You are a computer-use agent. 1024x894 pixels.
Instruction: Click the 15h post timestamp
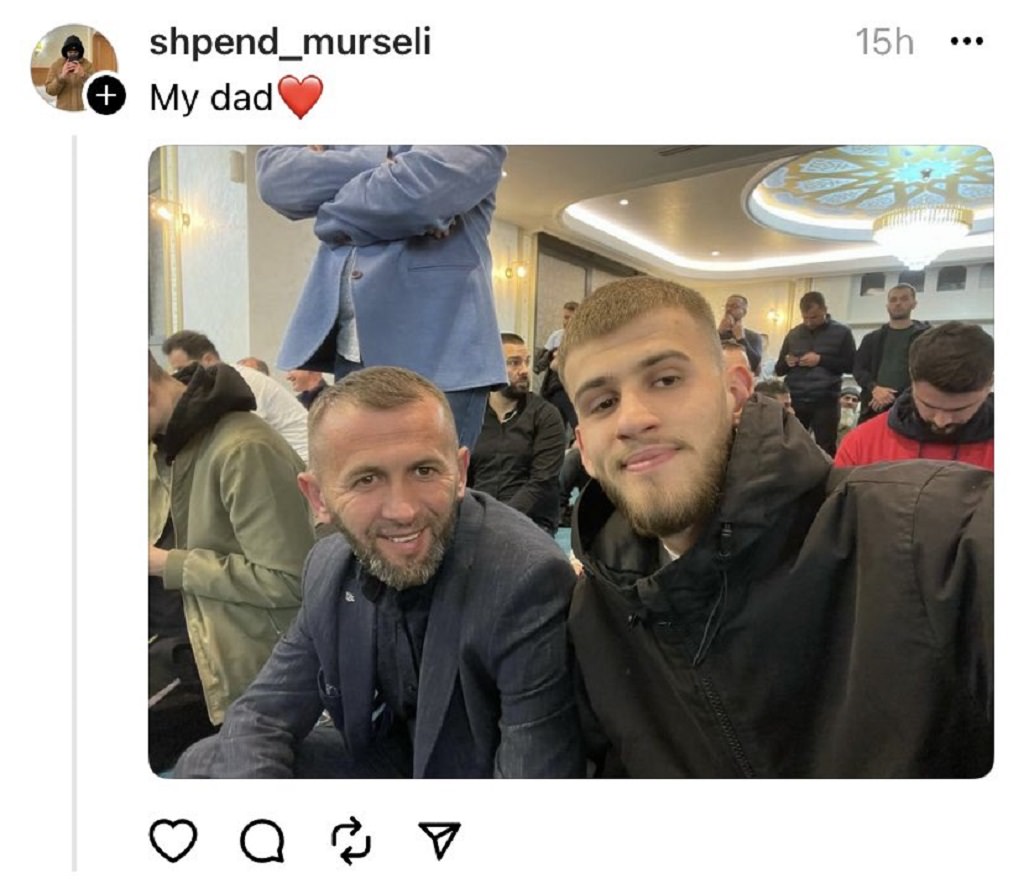click(885, 42)
